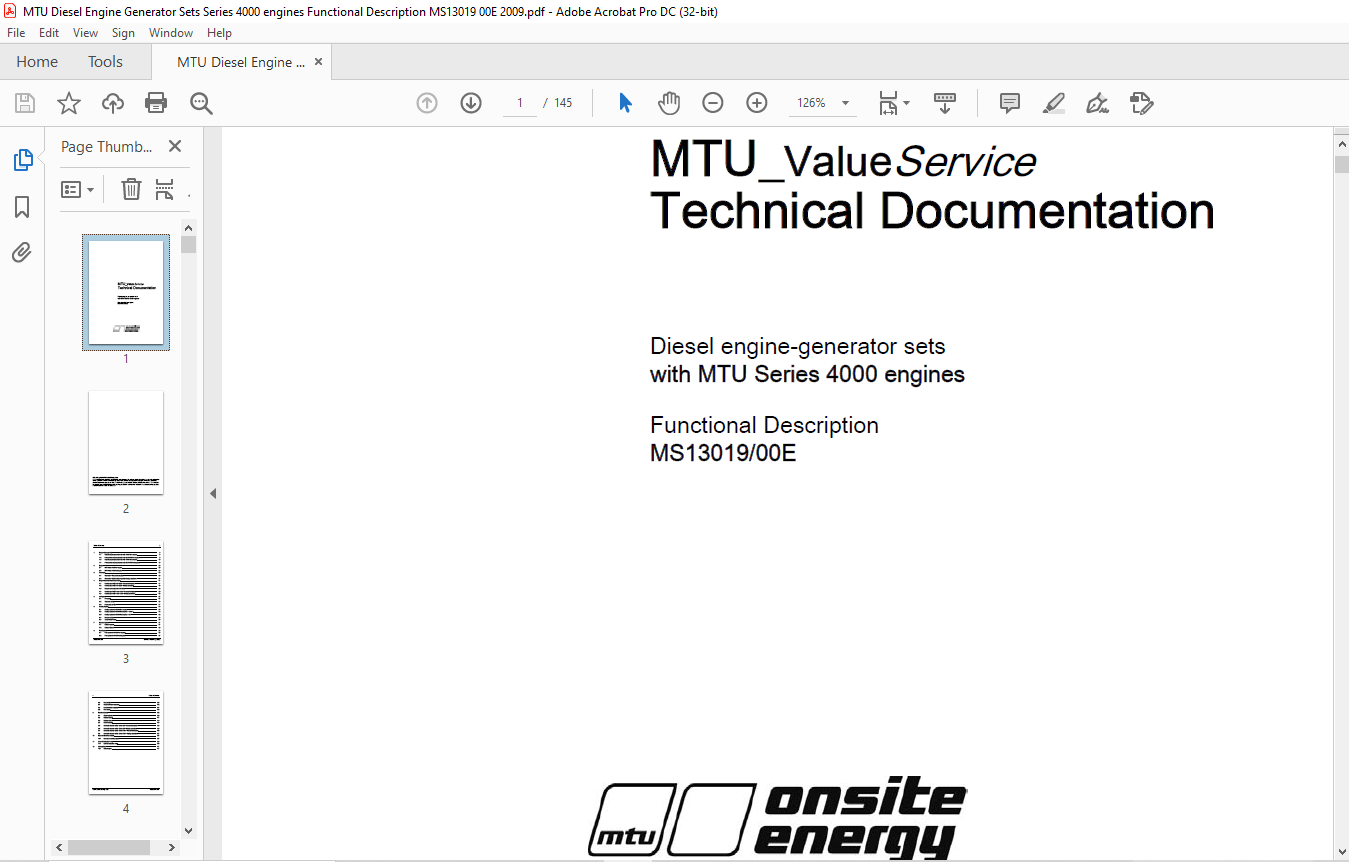1349x862 pixels.
Task: Select the page 2 thumbnail
Action: 126,442
